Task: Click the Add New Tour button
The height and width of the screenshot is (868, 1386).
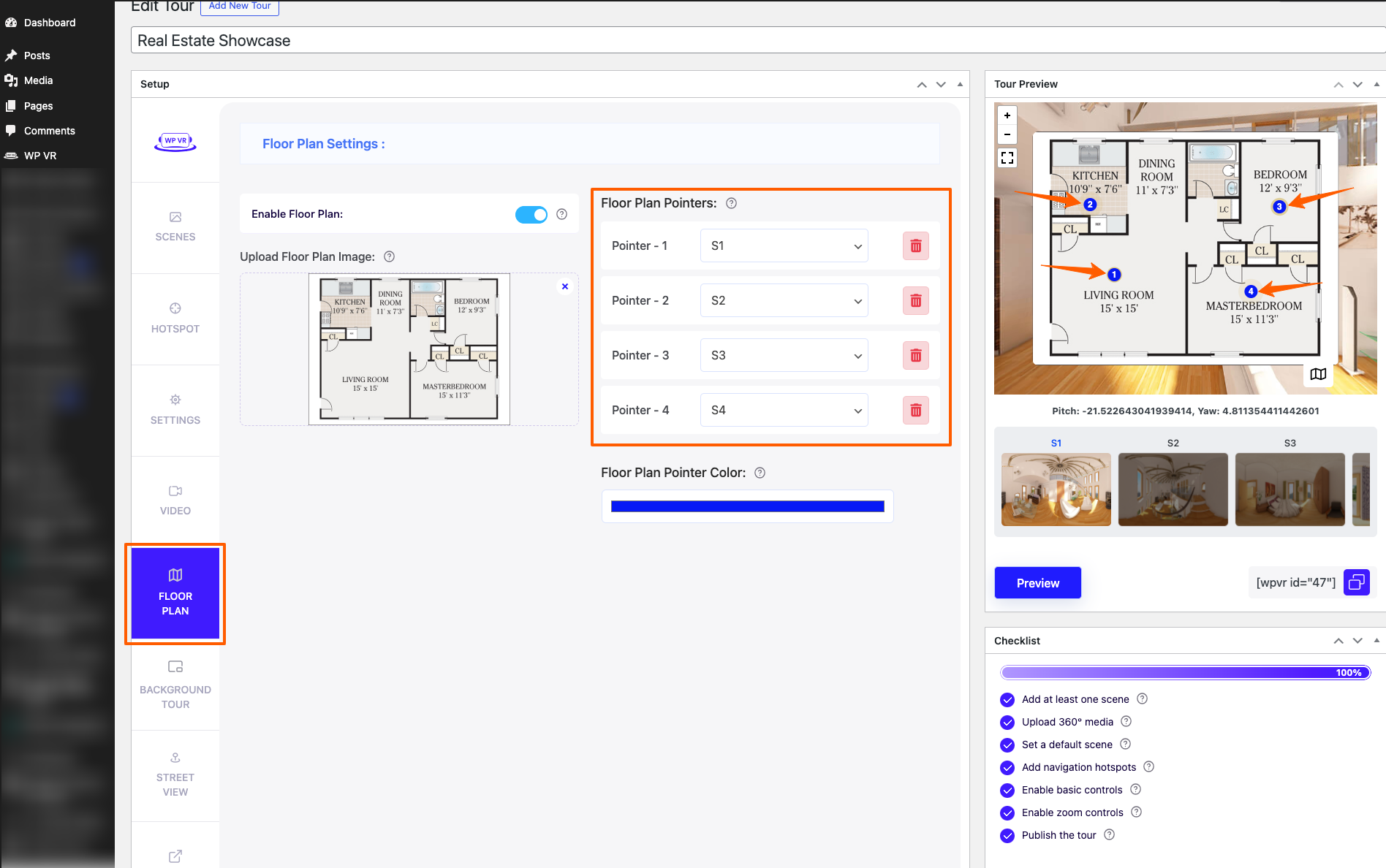Action: [x=239, y=6]
